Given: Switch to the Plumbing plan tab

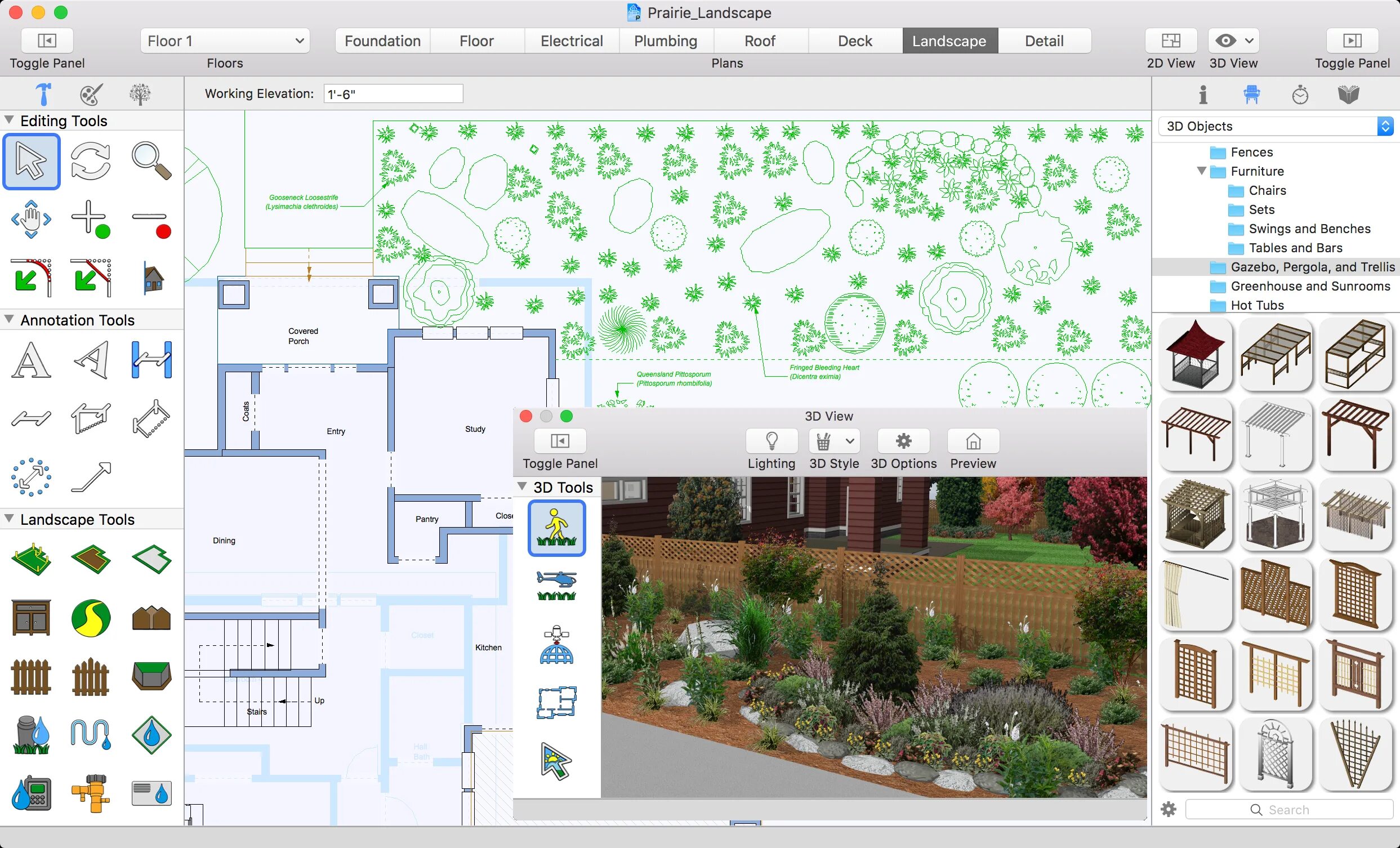Looking at the screenshot, I should [666, 41].
